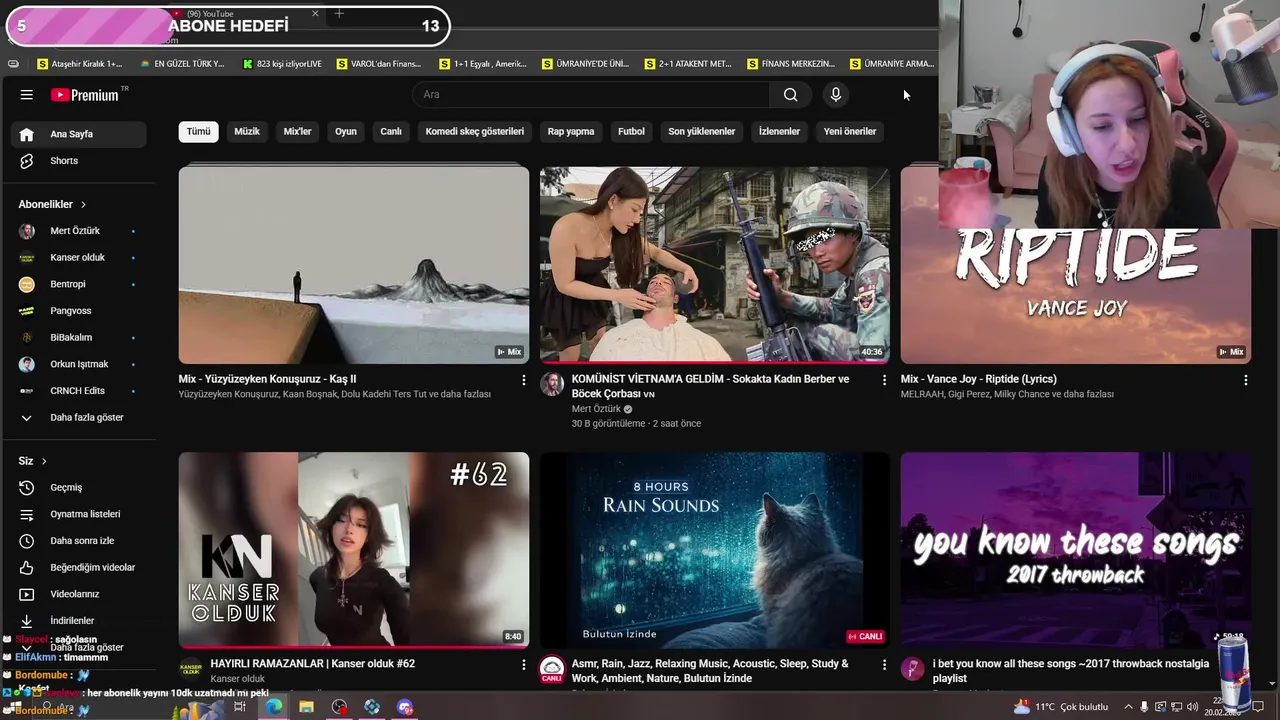The image size is (1280, 720).
Task: Select the Canlı filter chip
Action: (x=391, y=132)
